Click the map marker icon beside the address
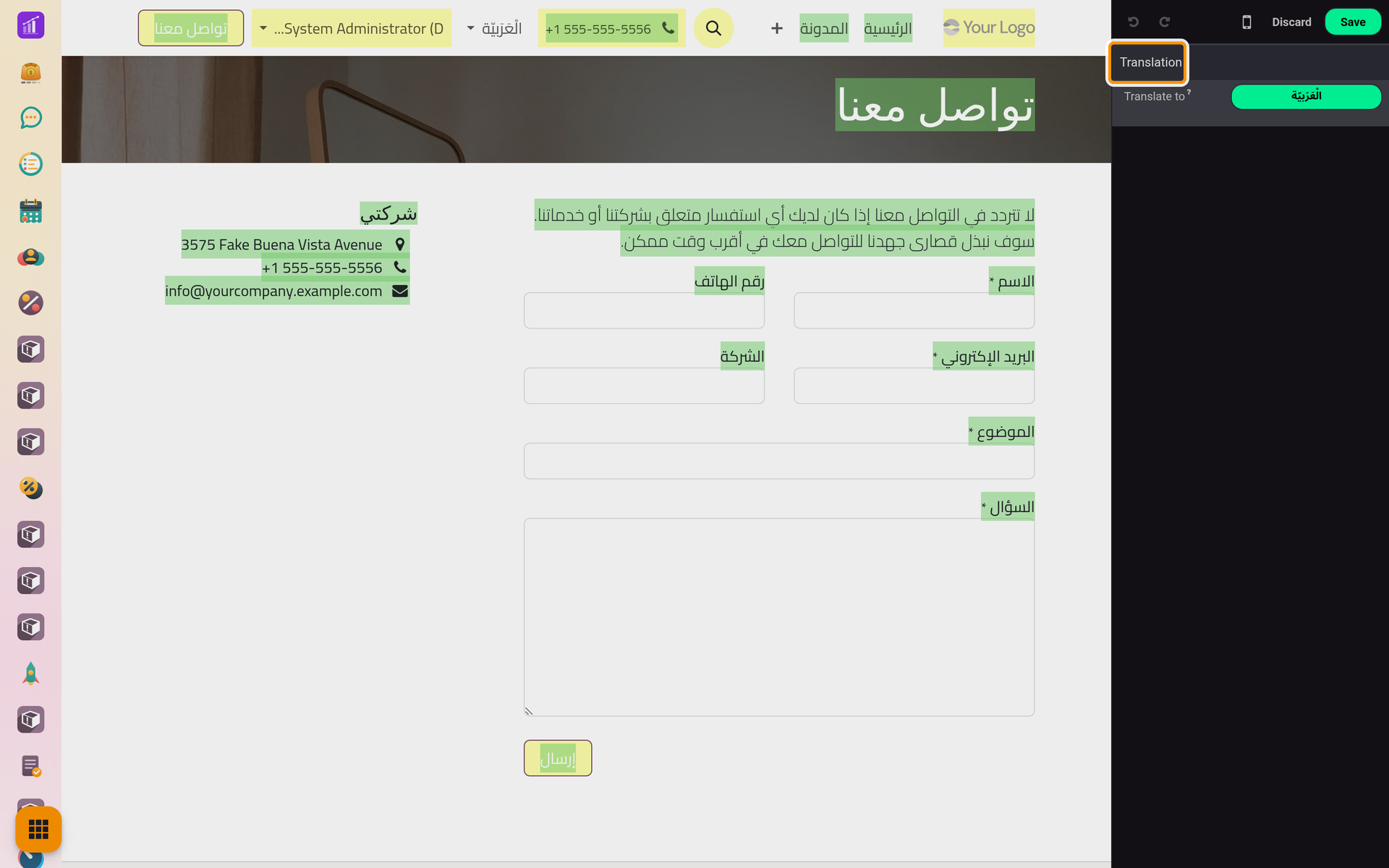 400,244
